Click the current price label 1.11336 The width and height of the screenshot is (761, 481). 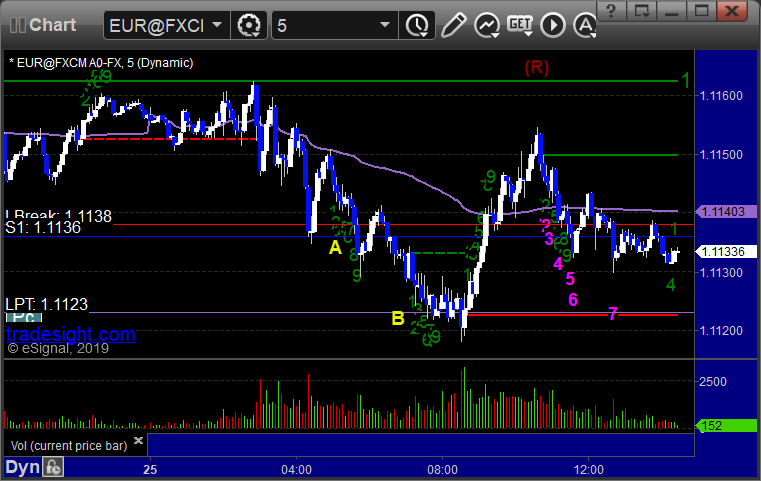click(x=726, y=251)
